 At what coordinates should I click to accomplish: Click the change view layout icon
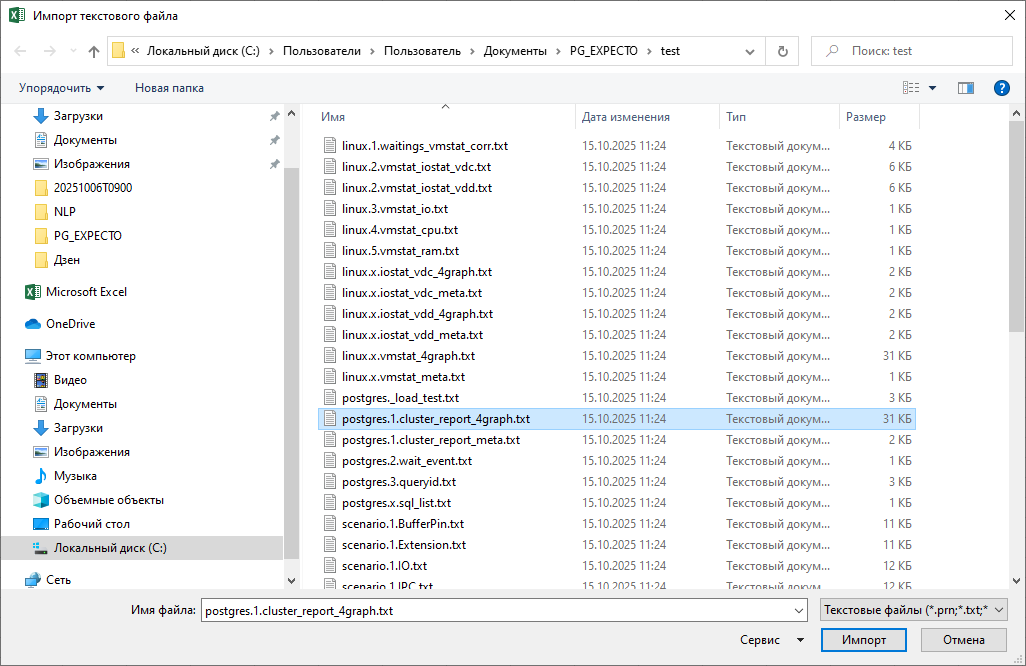point(911,88)
